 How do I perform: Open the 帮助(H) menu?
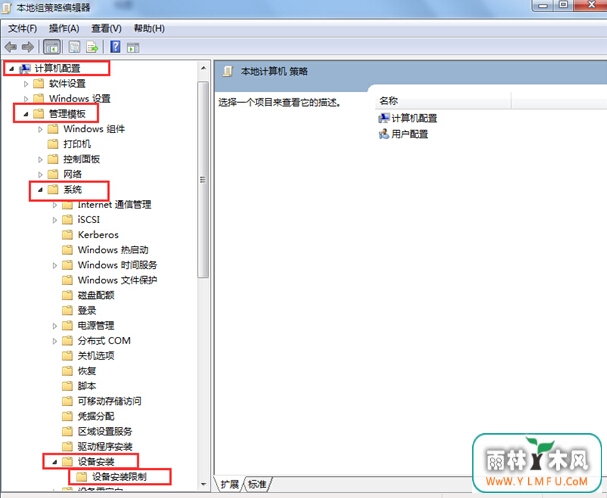pyautogui.click(x=149, y=29)
